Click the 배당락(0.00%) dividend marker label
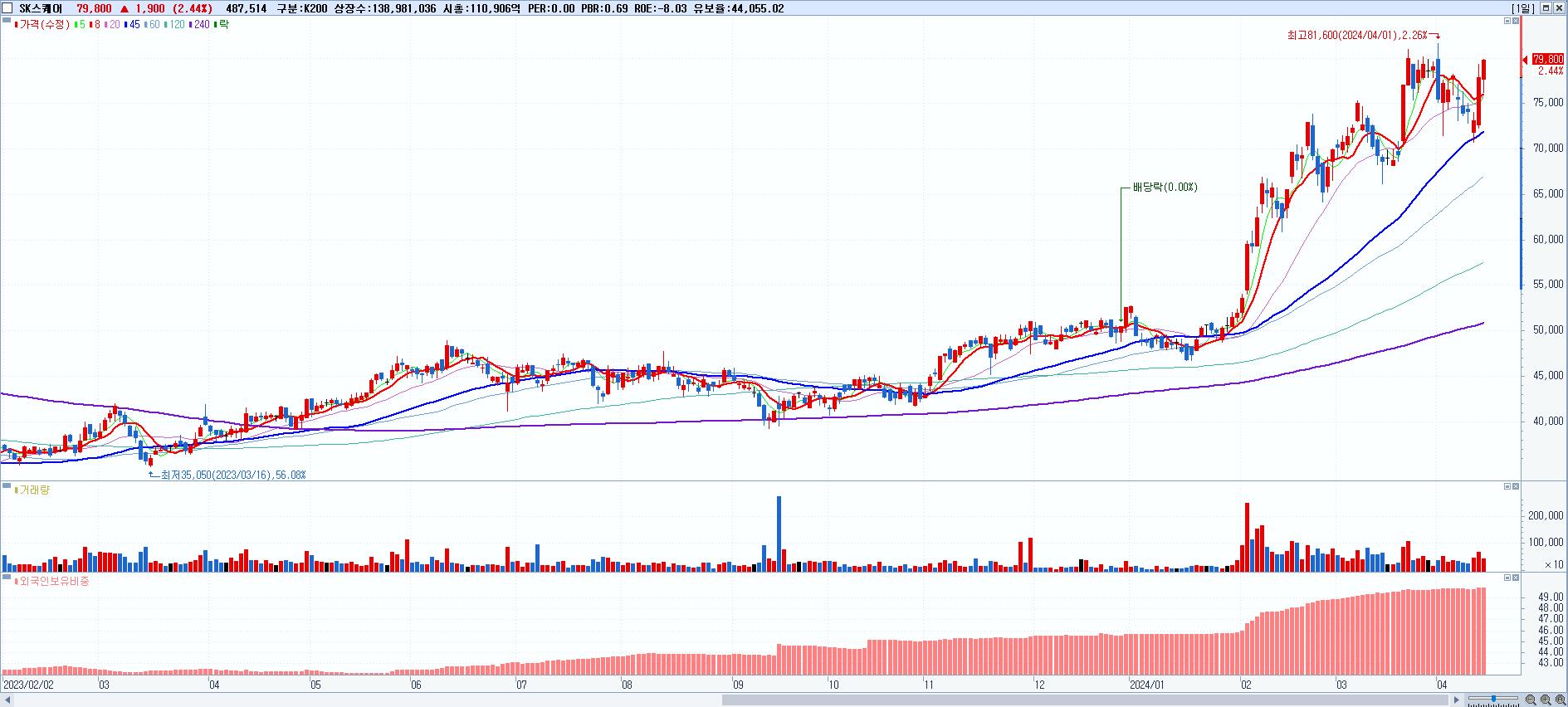 point(1165,188)
